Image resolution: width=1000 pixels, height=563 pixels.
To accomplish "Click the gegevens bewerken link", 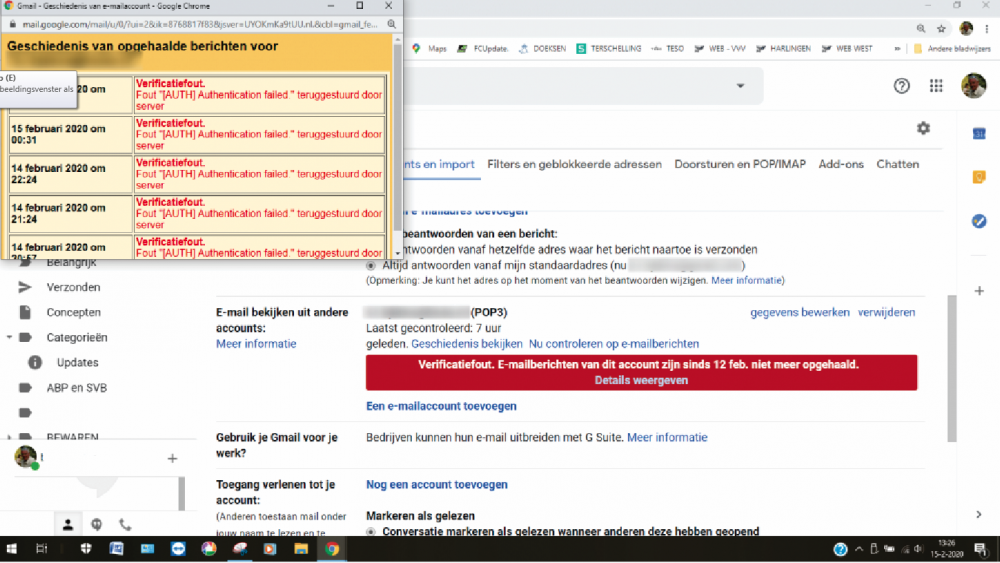I will click(x=800, y=312).
